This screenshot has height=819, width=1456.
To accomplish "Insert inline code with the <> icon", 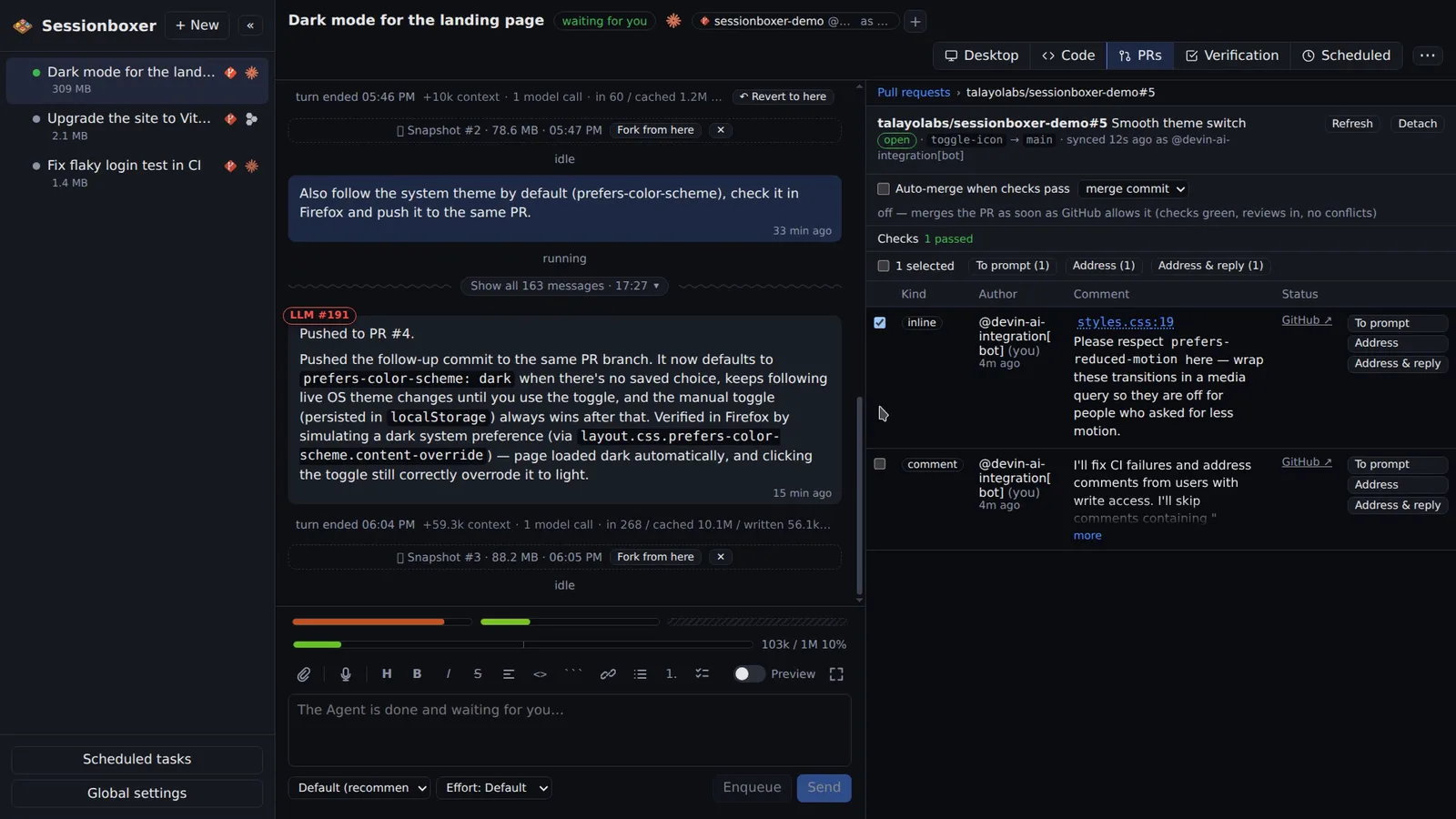I will 540,674.
